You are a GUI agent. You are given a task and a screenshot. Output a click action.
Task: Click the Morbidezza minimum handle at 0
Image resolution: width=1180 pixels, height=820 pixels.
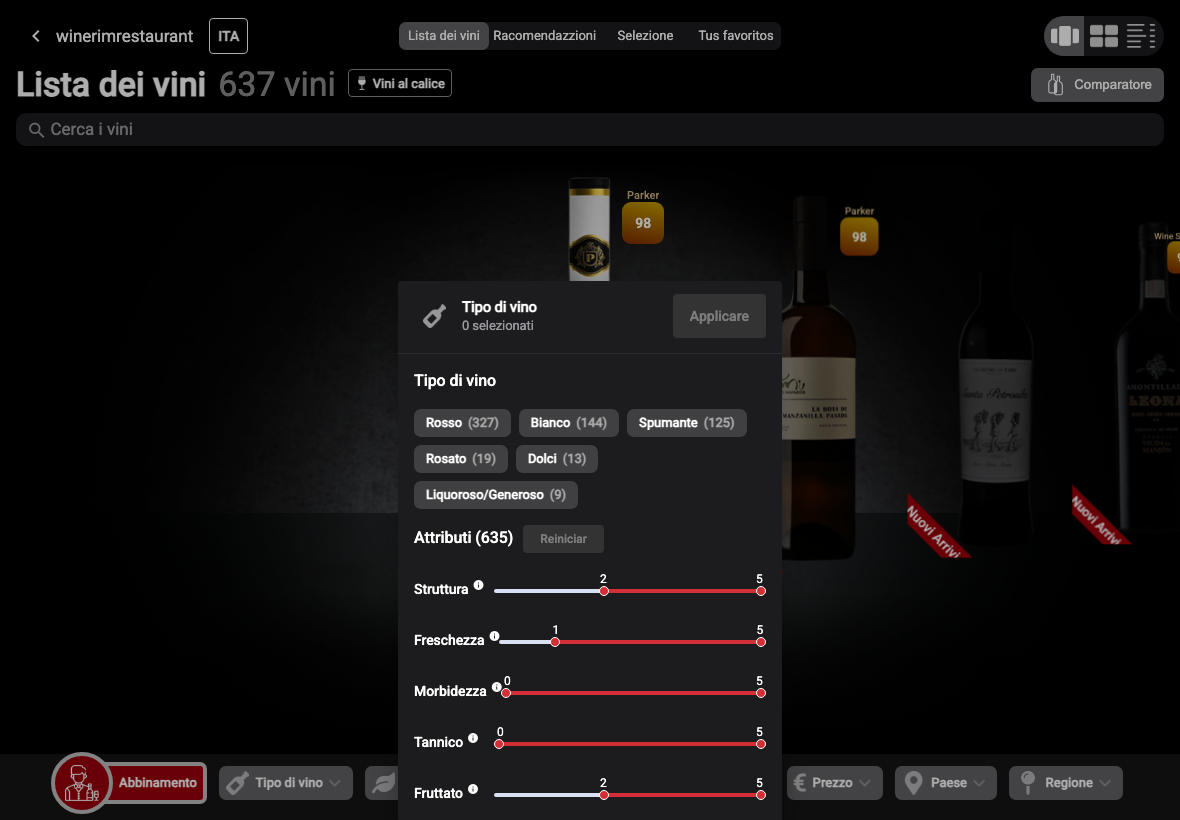click(x=506, y=693)
